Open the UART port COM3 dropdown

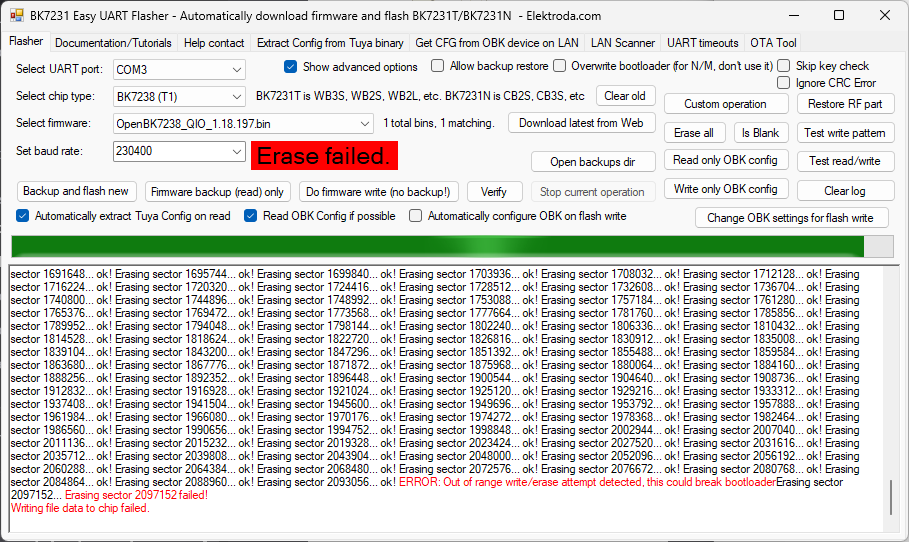179,70
